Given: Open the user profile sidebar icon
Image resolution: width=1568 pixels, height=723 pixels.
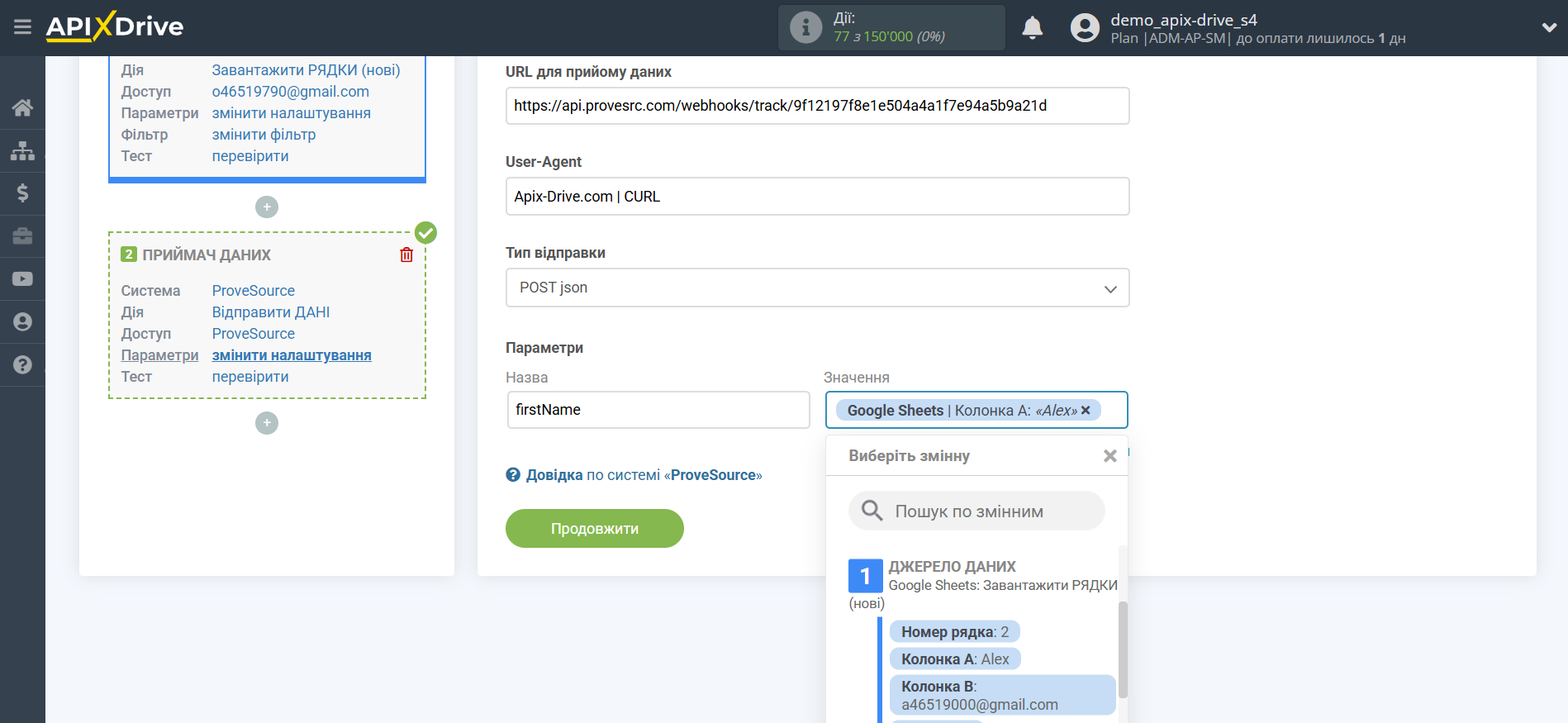Looking at the screenshot, I should point(22,322).
